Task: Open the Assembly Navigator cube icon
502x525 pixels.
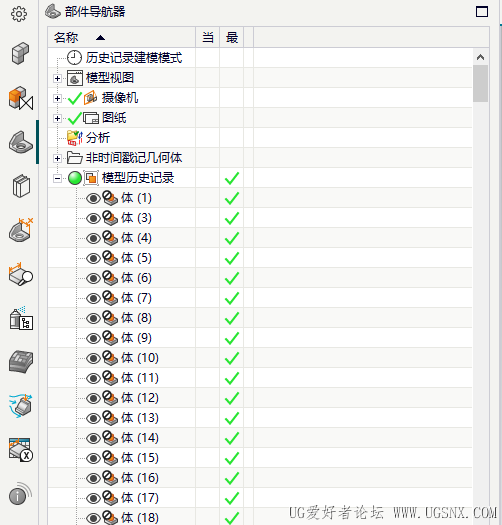Action: [20, 53]
